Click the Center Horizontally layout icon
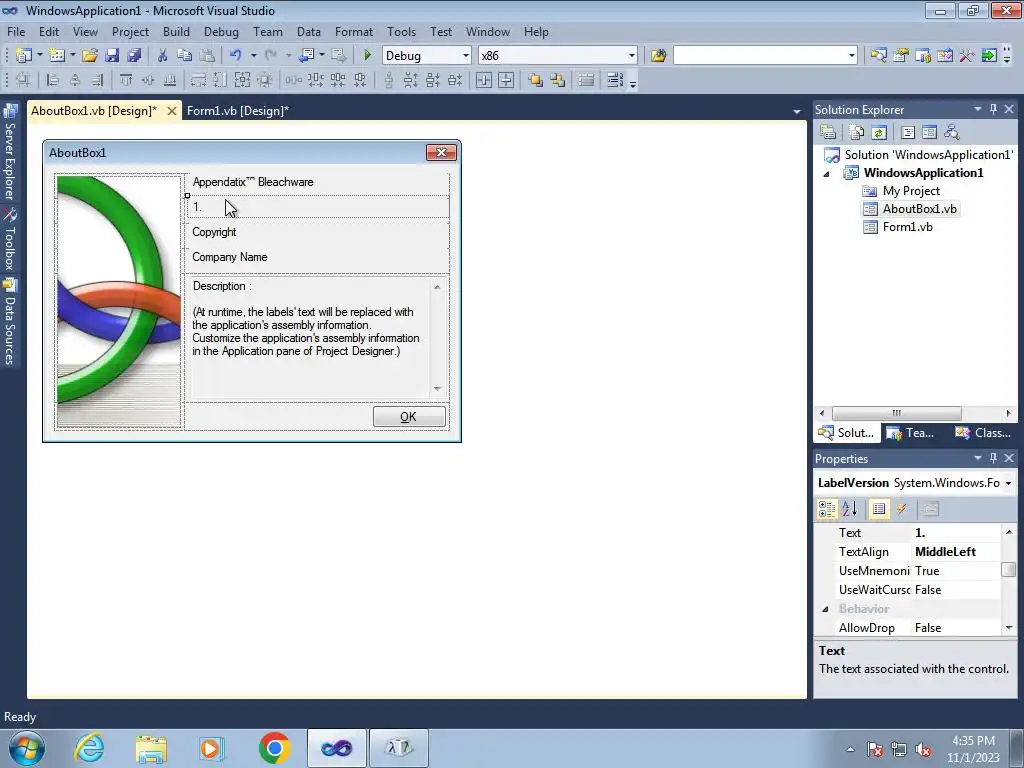This screenshot has height=768, width=1024. pos(484,80)
